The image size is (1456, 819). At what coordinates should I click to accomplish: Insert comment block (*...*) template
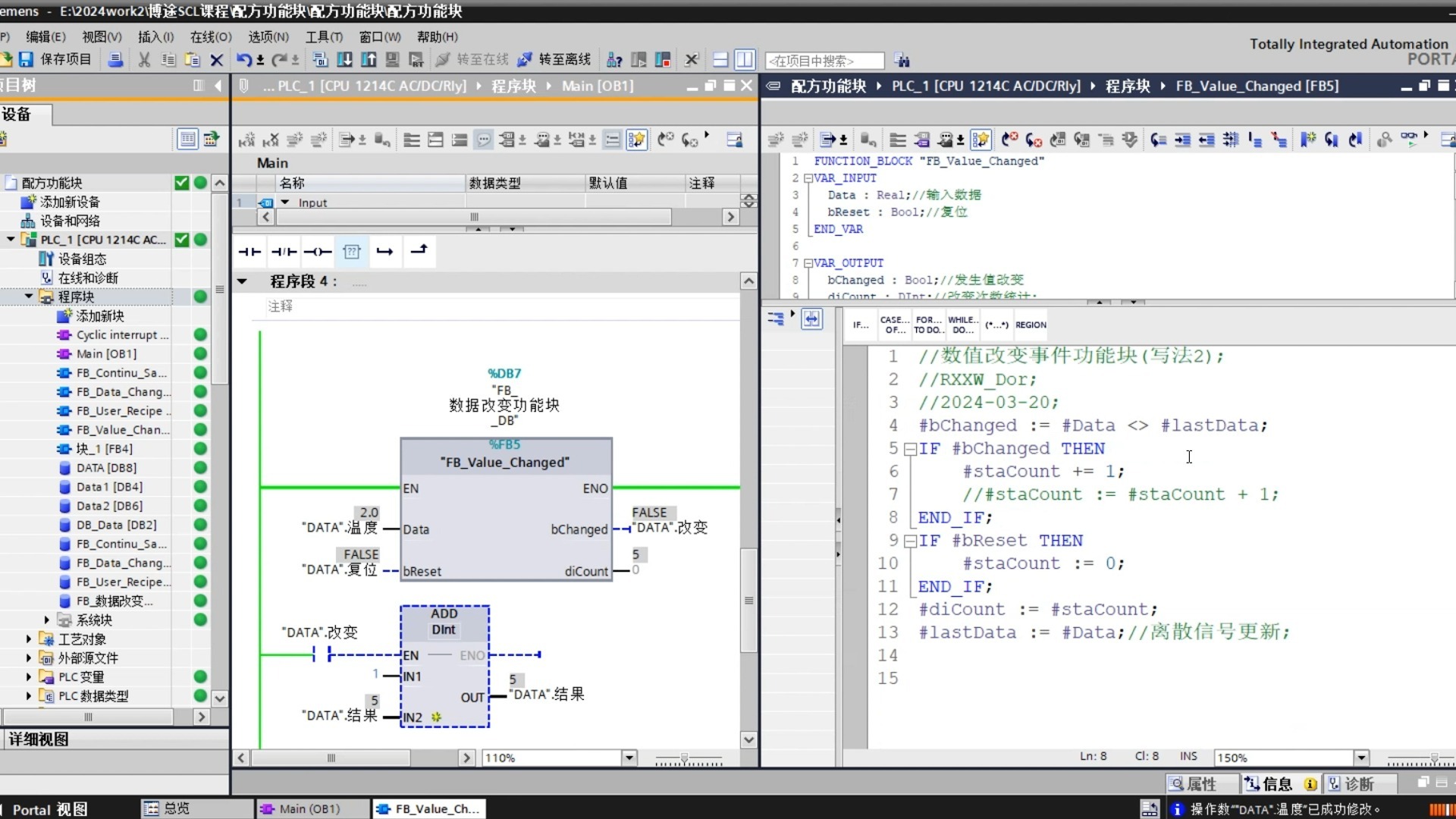996,325
